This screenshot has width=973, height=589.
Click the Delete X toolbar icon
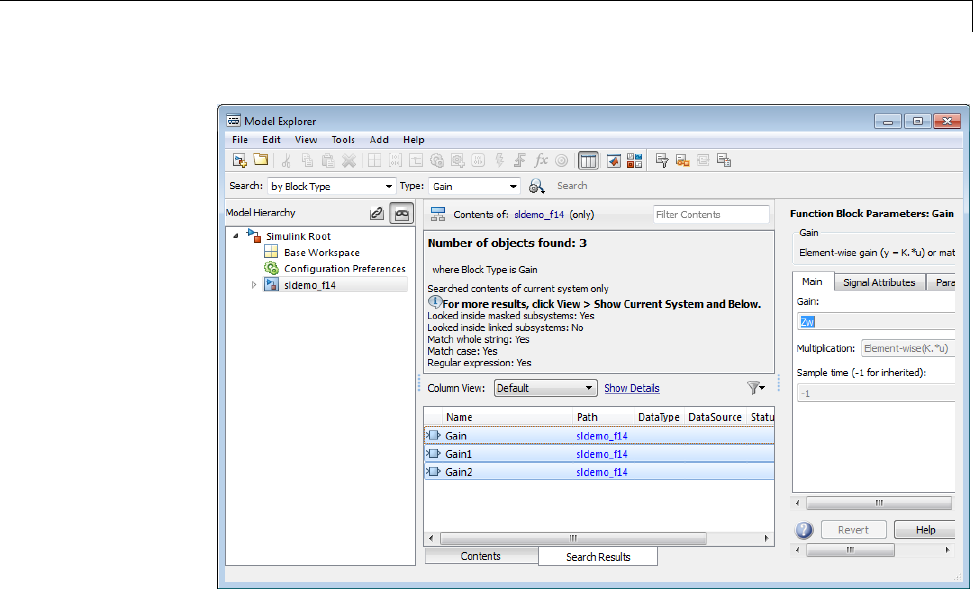[349, 161]
